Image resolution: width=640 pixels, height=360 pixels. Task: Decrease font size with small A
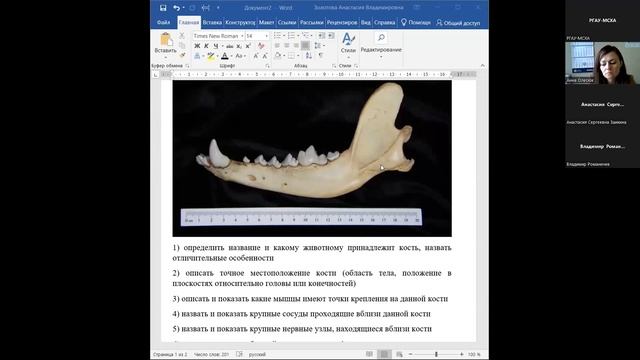pyautogui.click(x=265, y=56)
